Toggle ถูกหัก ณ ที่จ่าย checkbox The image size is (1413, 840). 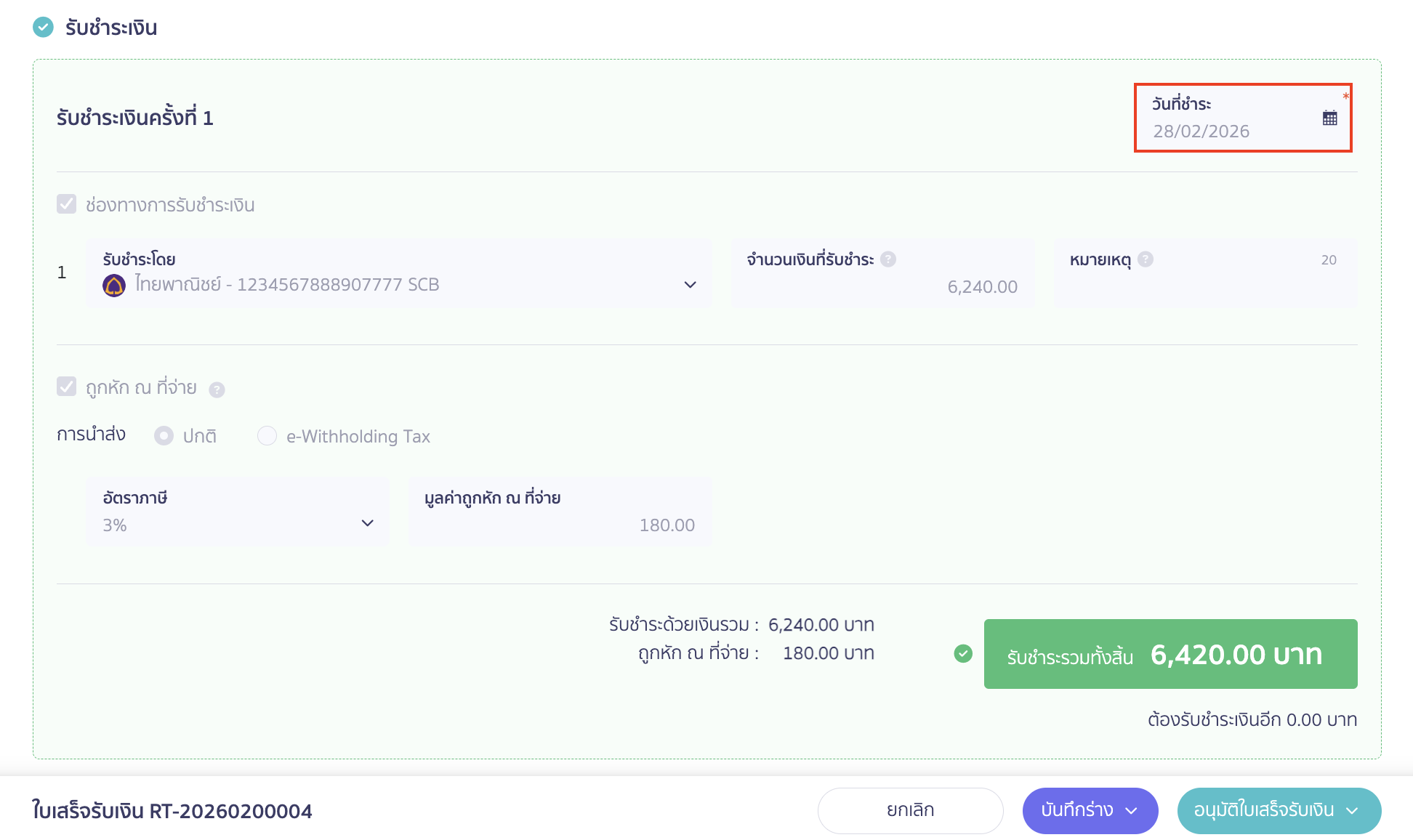(x=67, y=387)
